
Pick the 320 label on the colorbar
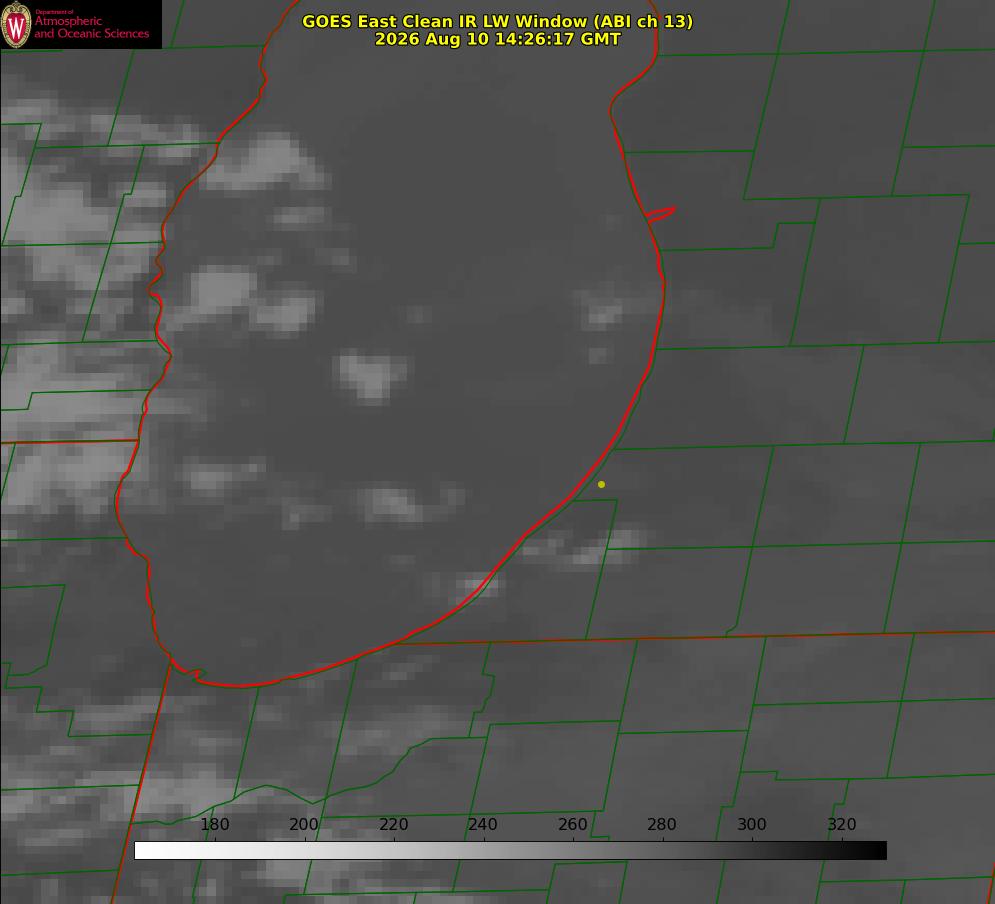[842, 824]
